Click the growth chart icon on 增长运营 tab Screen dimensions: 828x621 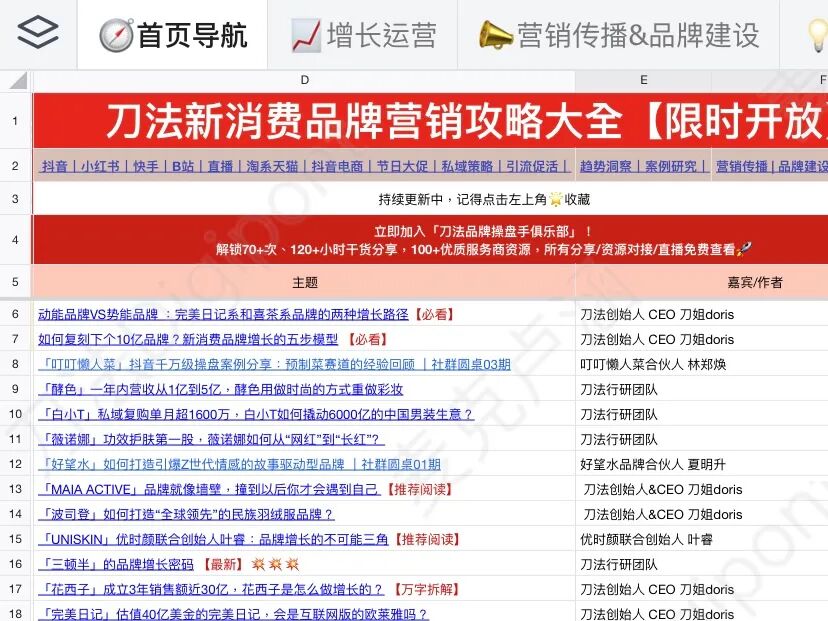point(306,36)
